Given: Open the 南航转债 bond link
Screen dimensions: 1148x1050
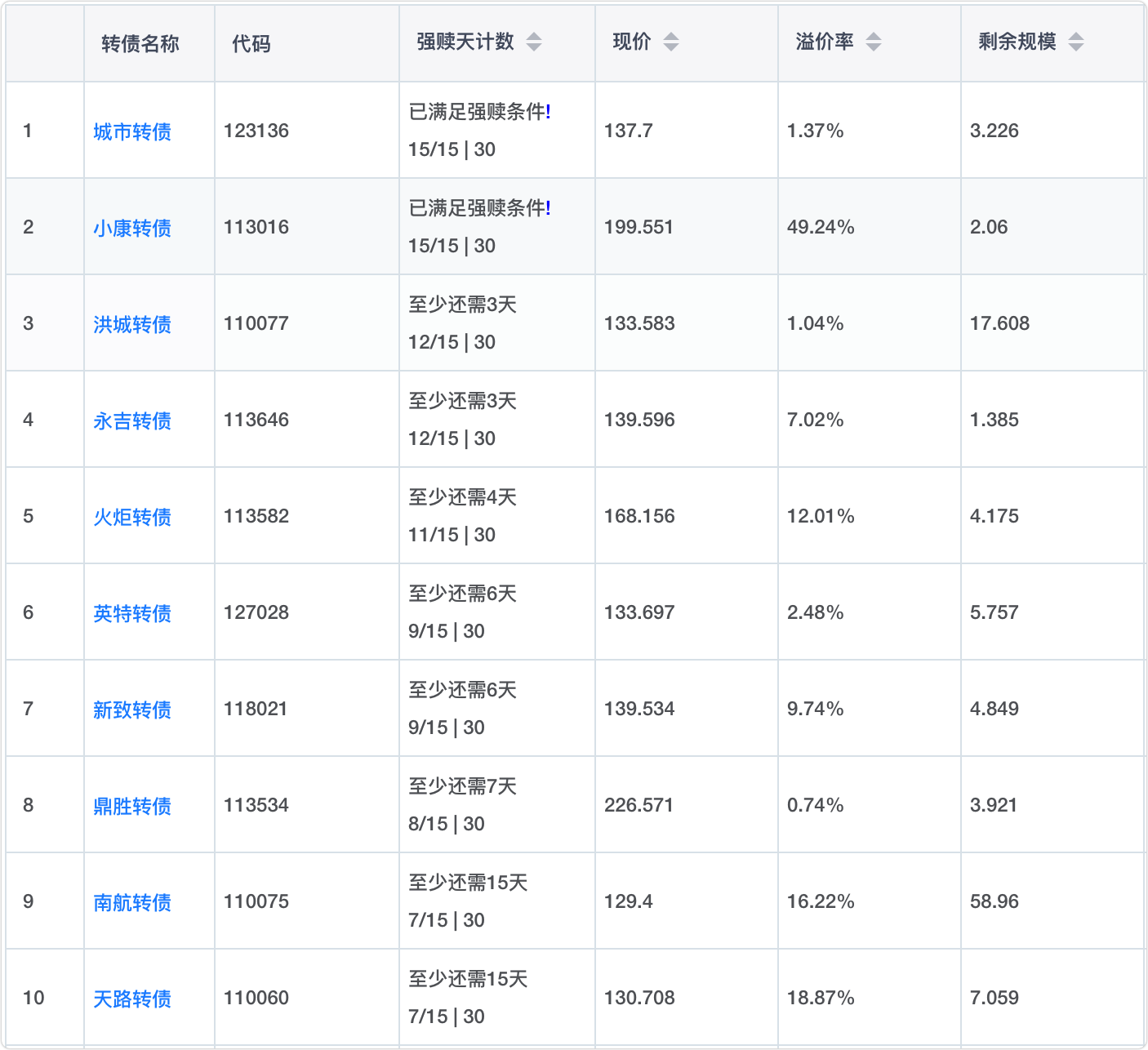Looking at the screenshot, I should 132,902.
